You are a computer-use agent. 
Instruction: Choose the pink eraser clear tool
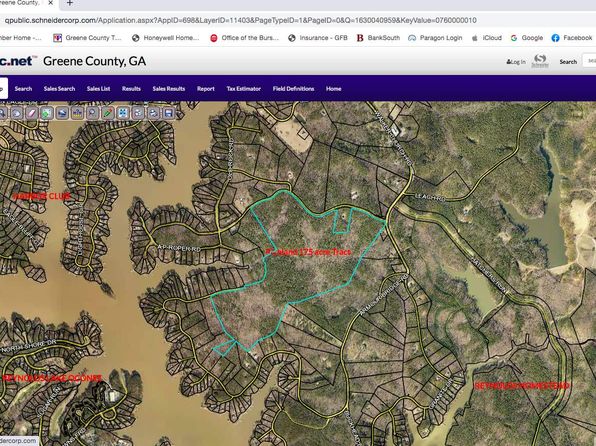[32, 113]
